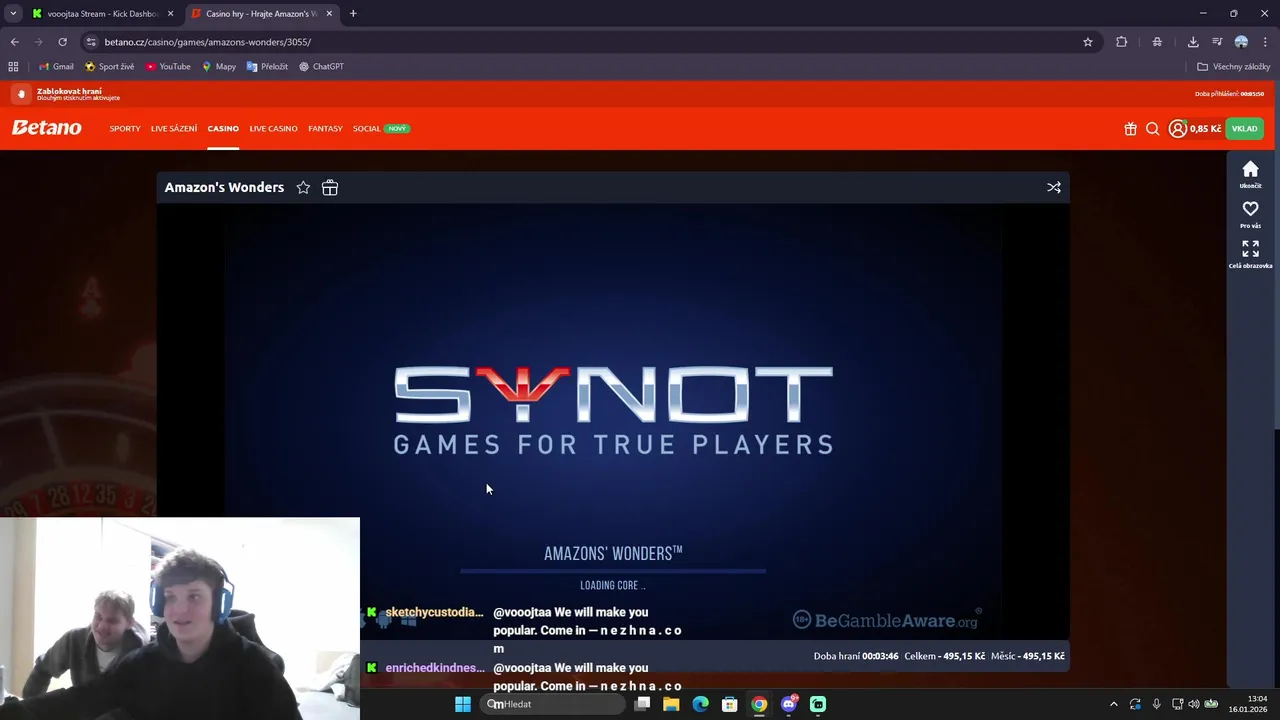Image resolution: width=1280 pixels, height=720 pixels.
Task: Open the gift icon beside game title
Action: click(330, 187)
